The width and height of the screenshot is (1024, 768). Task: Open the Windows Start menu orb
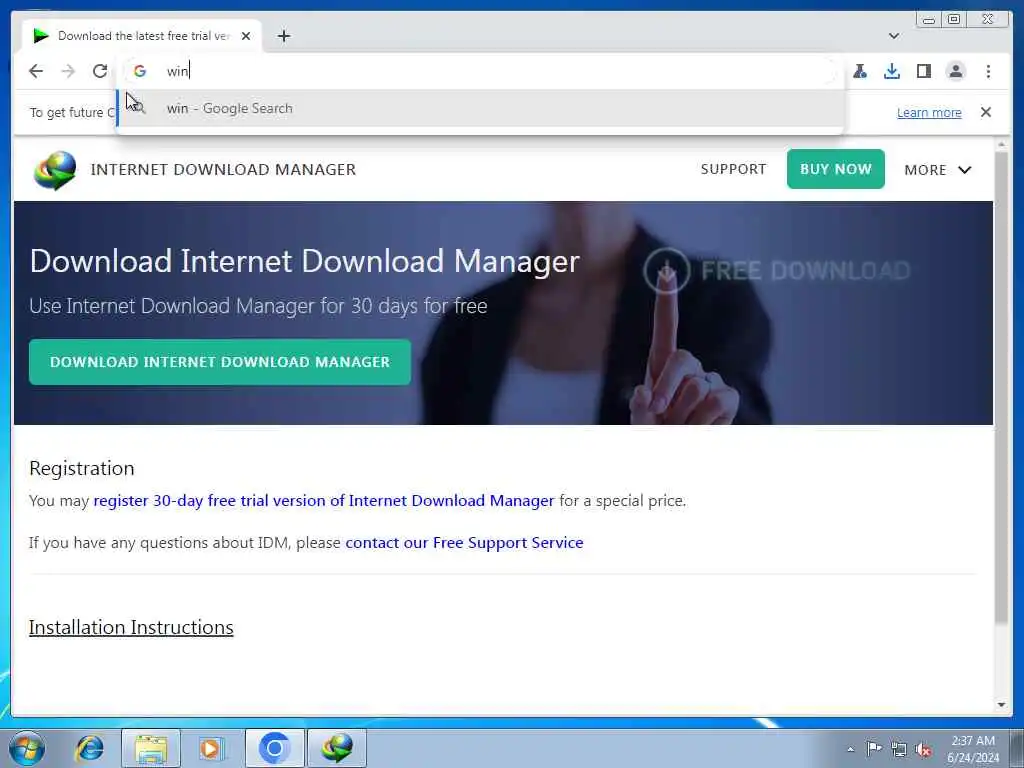tap(27, 748)
